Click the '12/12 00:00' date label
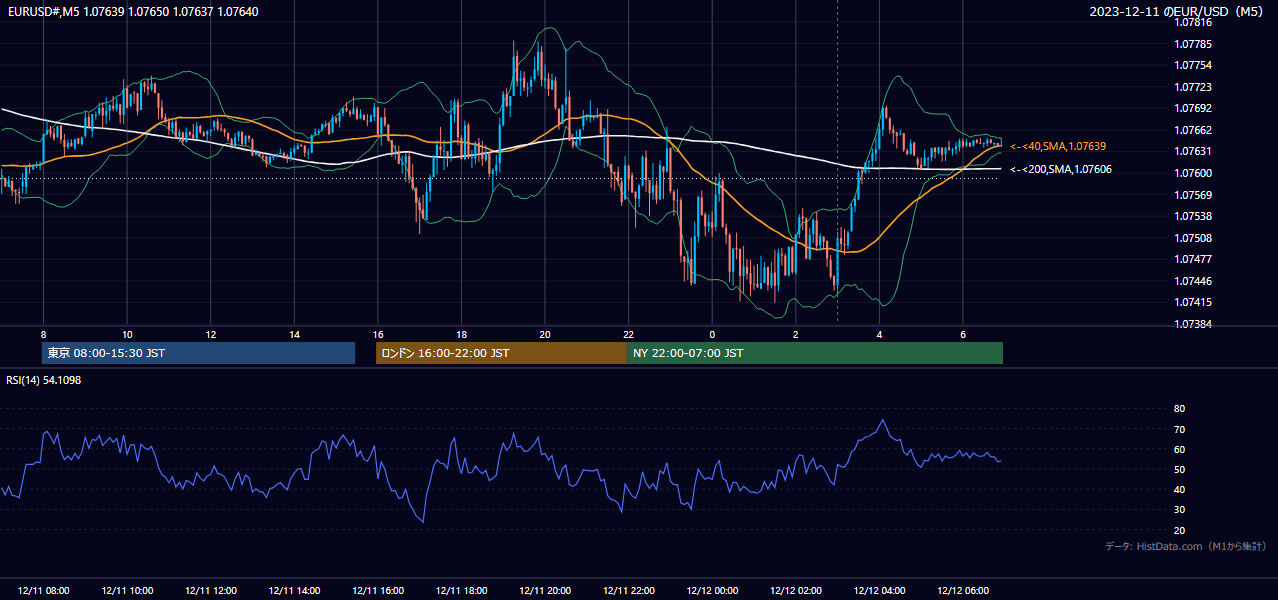This screenshot has width=1278, height=600. point(712,591)
